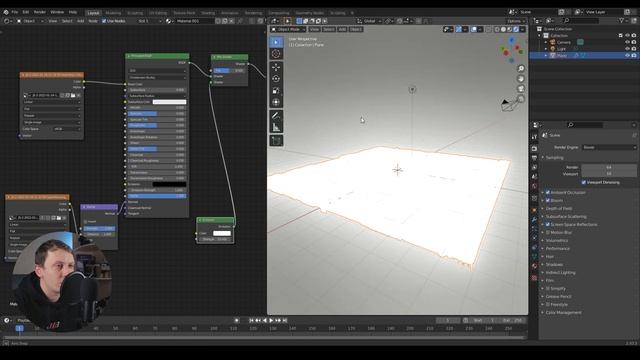Switch perspective/orthographic grid gizmo

pos(521,99)
